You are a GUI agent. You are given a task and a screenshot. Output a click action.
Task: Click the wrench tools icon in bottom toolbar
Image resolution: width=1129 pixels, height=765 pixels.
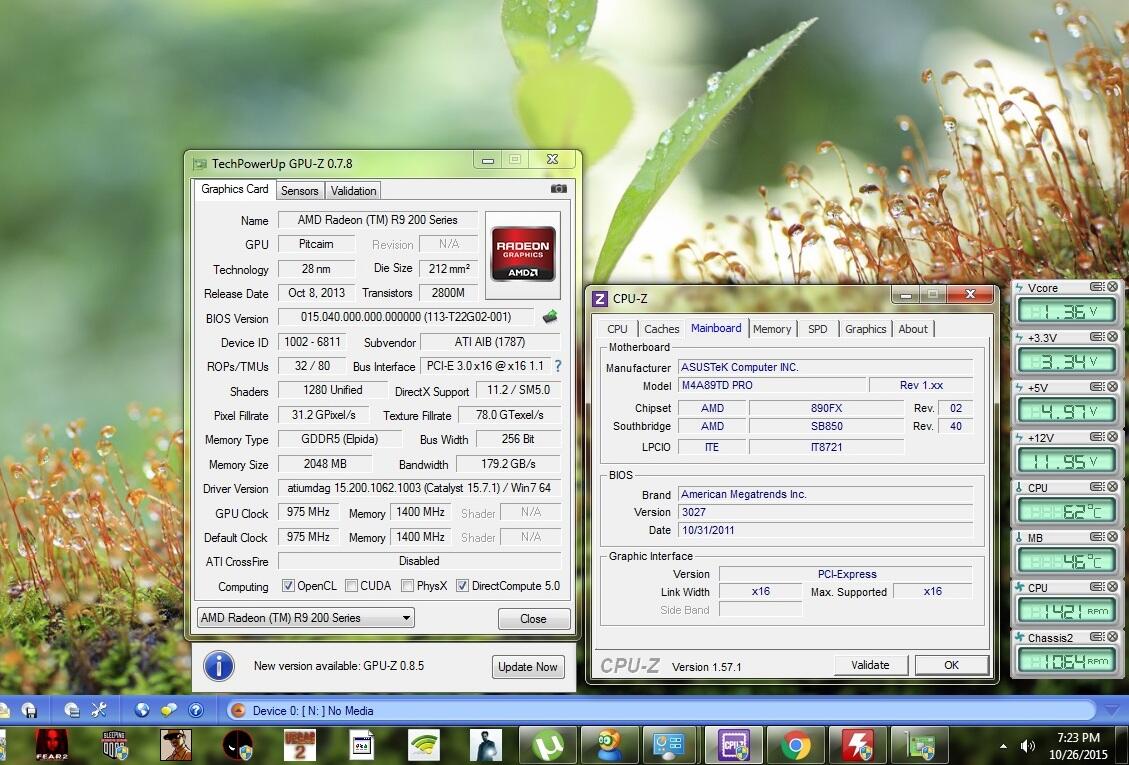pyautogui.click(x=99, y=710)
